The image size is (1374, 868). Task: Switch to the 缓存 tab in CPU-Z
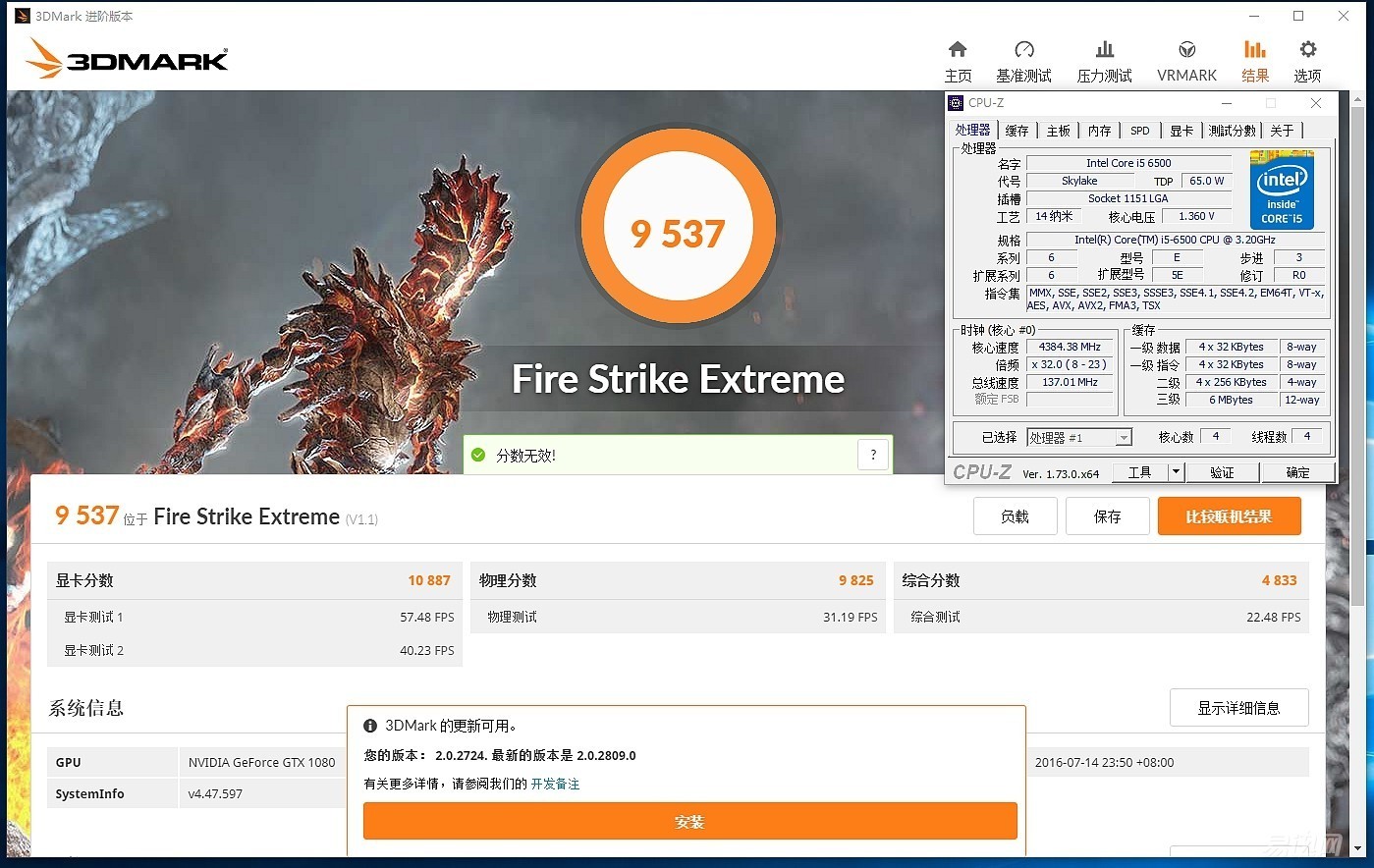(1017, 131)
